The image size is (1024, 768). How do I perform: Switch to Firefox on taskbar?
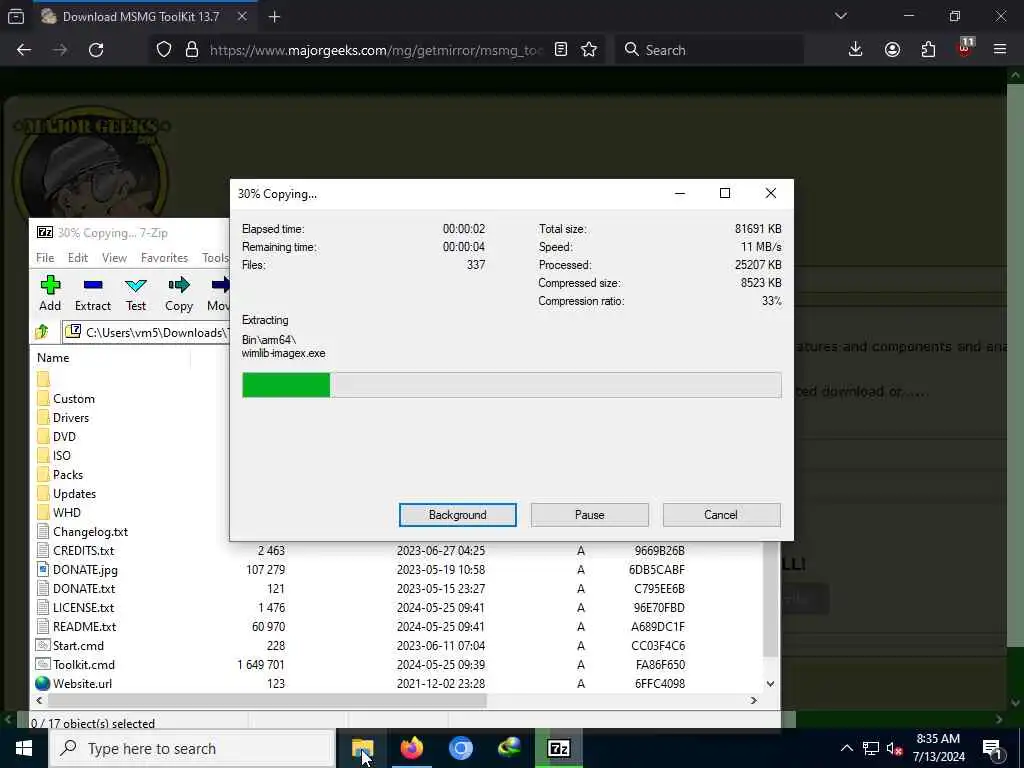[411, 748]
